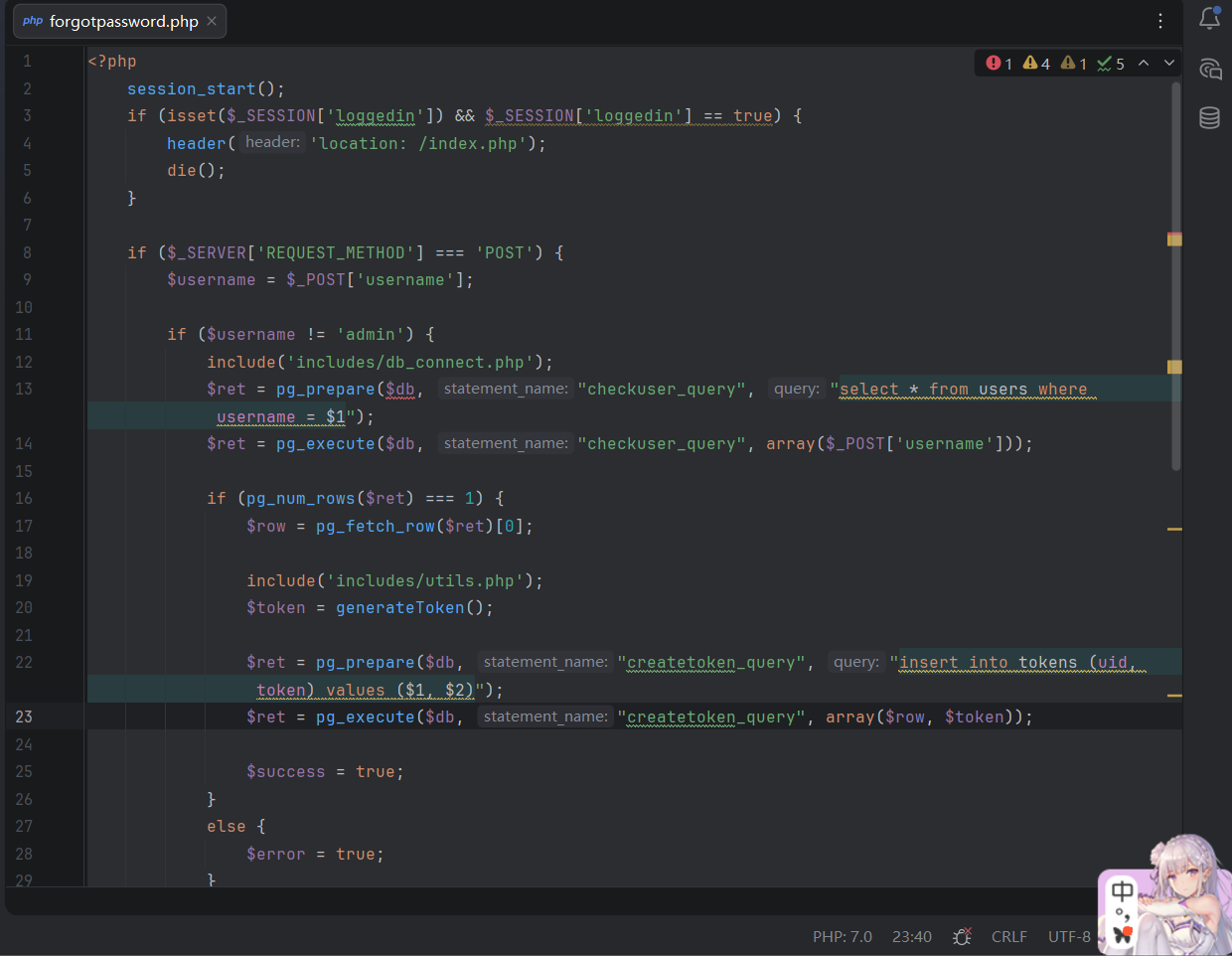The height and width of the screenshot is (956, 1232).
Task: Click the 23:40 caret position indicator
Action: pos(911,936)
